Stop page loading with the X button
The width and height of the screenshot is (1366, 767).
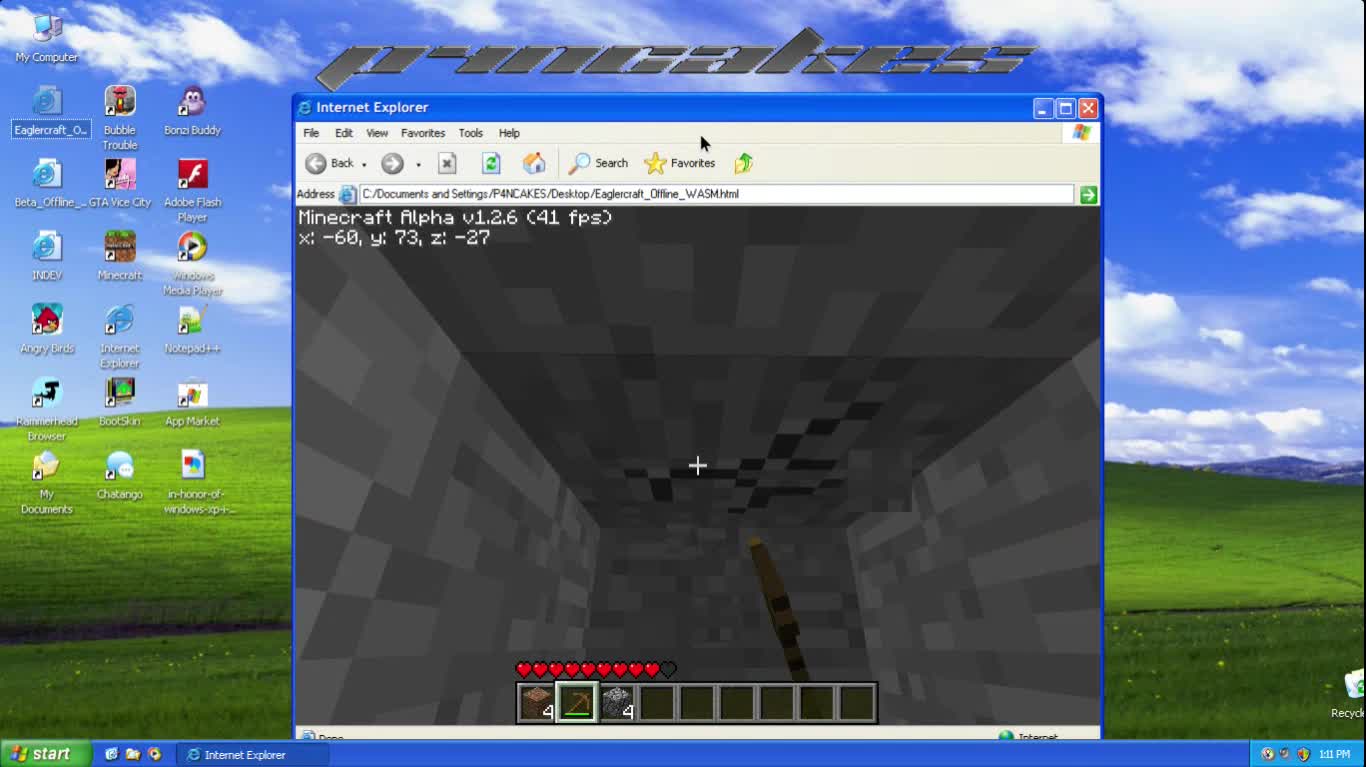447,163
